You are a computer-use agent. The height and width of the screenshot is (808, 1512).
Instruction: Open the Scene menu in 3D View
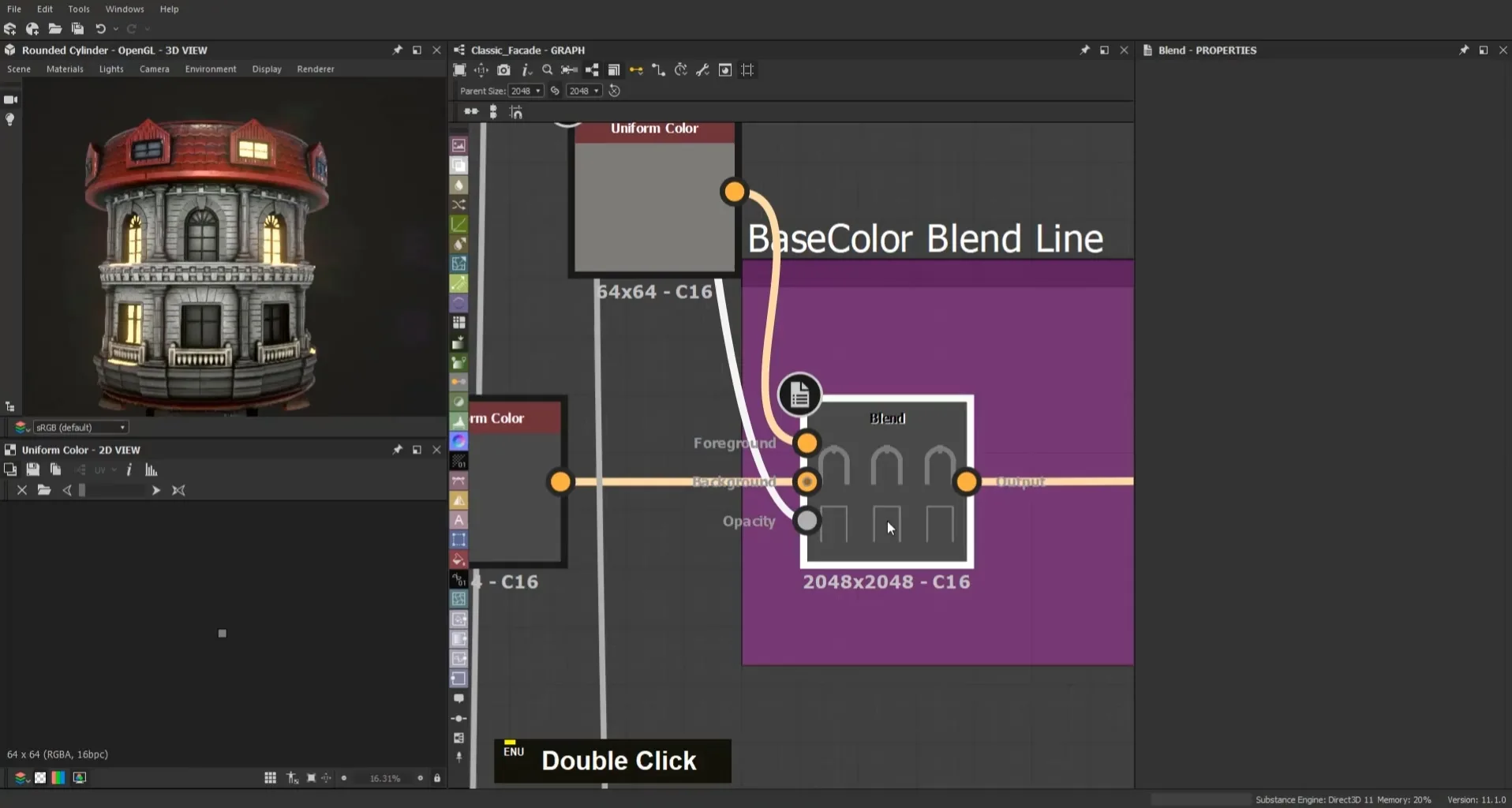point(19,69)
